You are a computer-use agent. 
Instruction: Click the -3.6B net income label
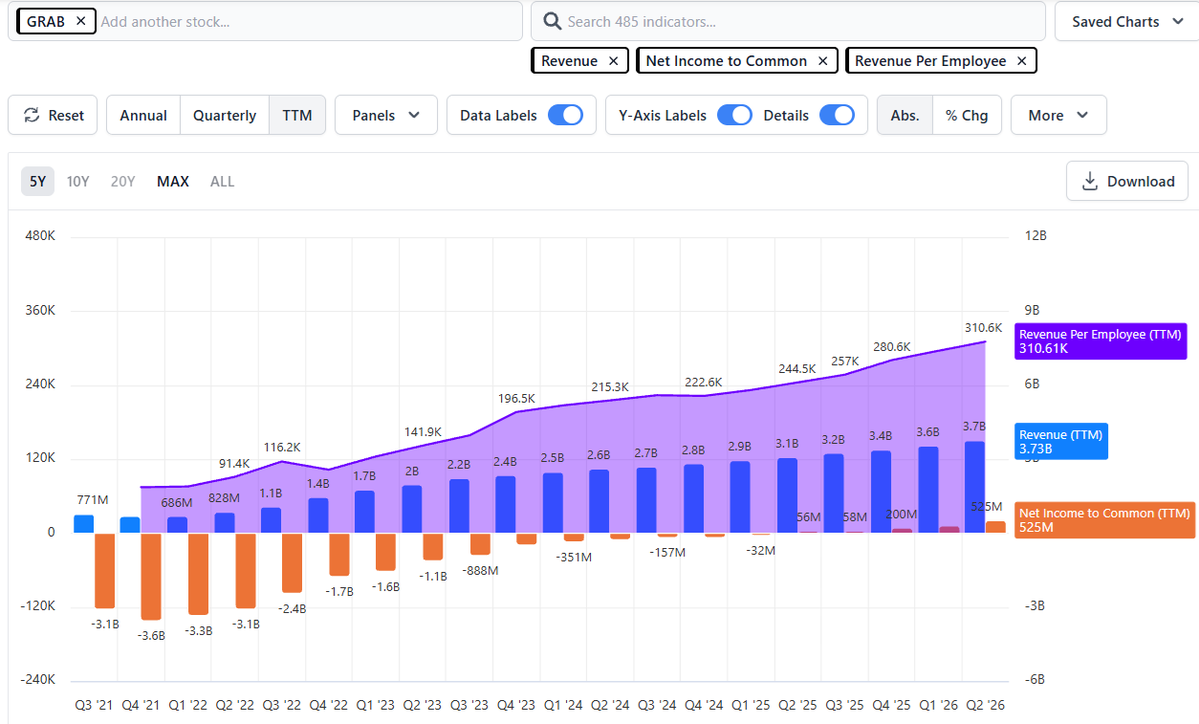(x=151, y=635)
